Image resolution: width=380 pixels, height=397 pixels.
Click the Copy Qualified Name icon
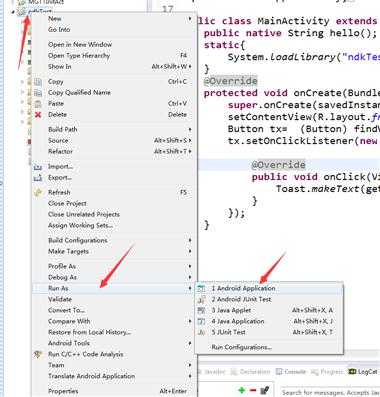pos(38,93)
